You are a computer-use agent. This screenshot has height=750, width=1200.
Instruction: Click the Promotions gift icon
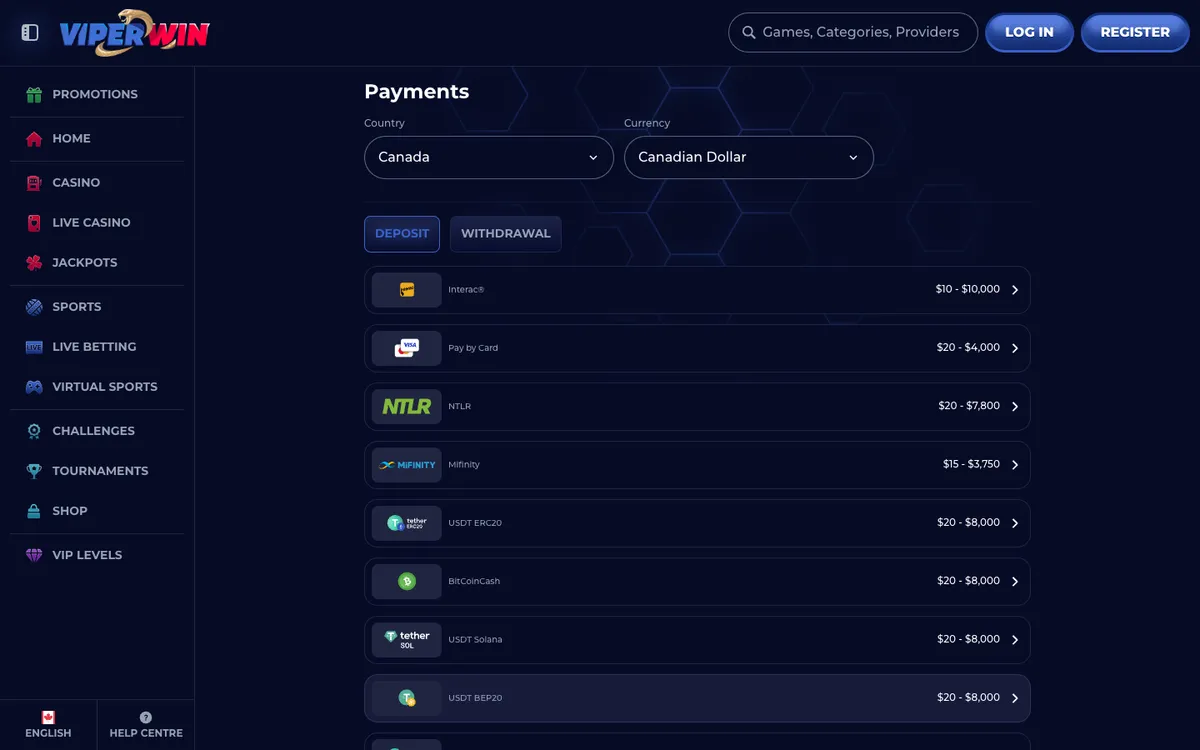[34, 95]
